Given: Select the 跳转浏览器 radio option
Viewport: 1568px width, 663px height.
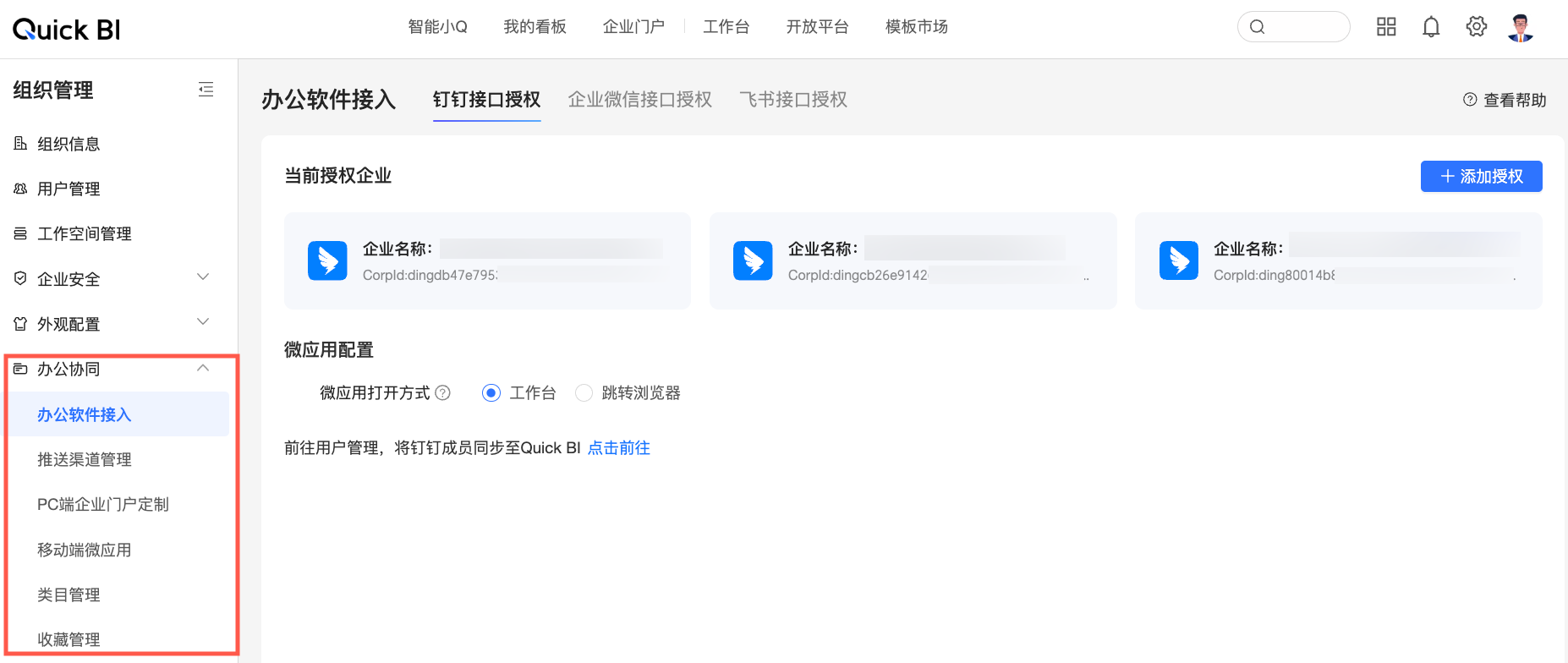Looking at the screenshot, I should (584, 392).
